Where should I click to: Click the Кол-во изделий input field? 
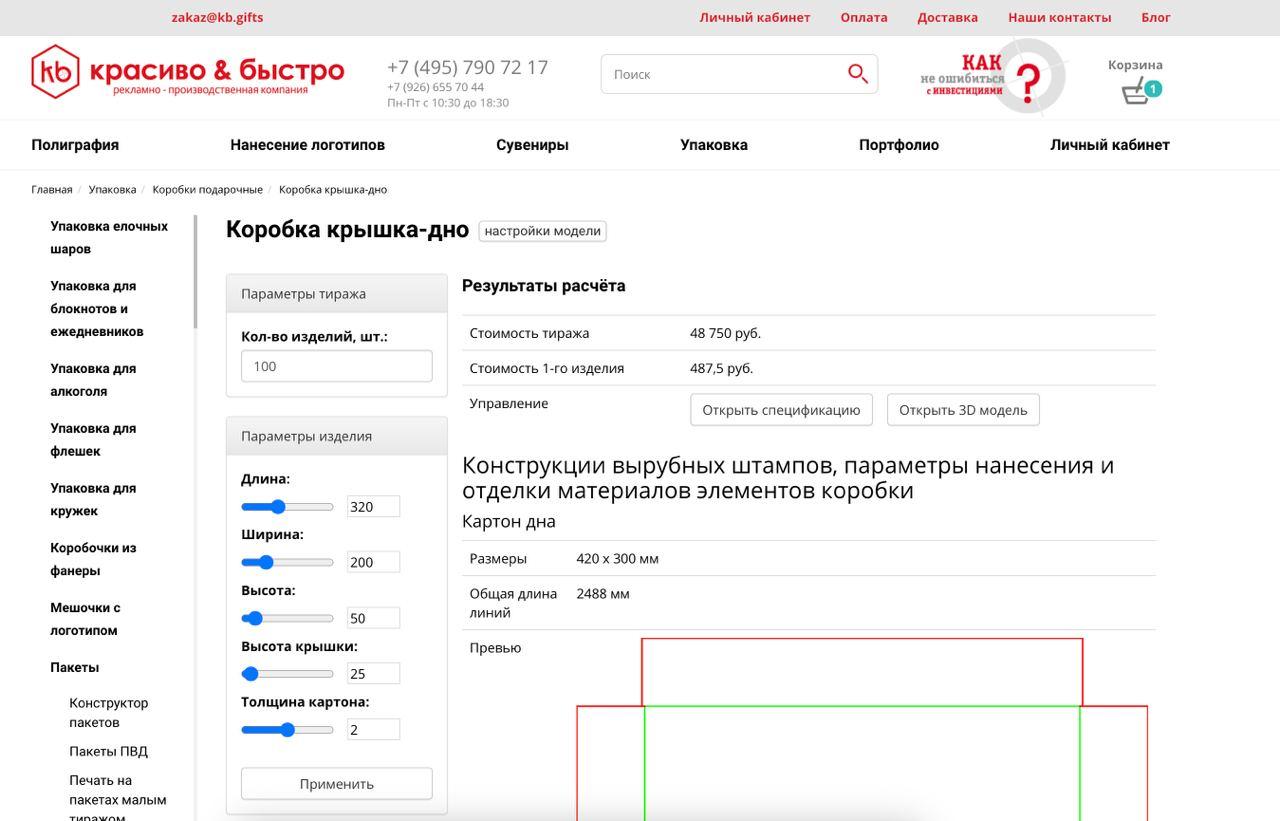click(x=336, y=366)
